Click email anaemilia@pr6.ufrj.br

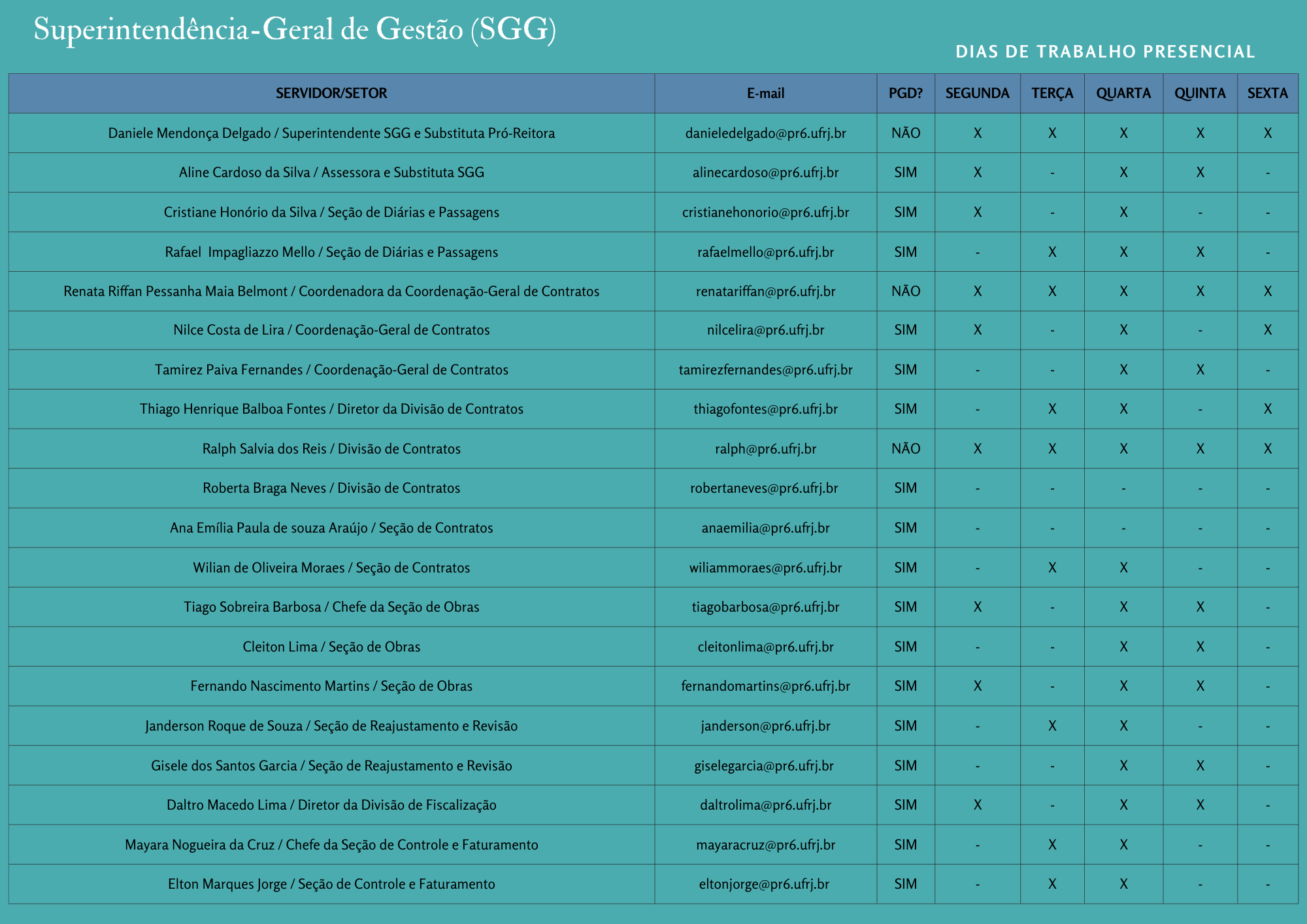(x=766, y=528)
